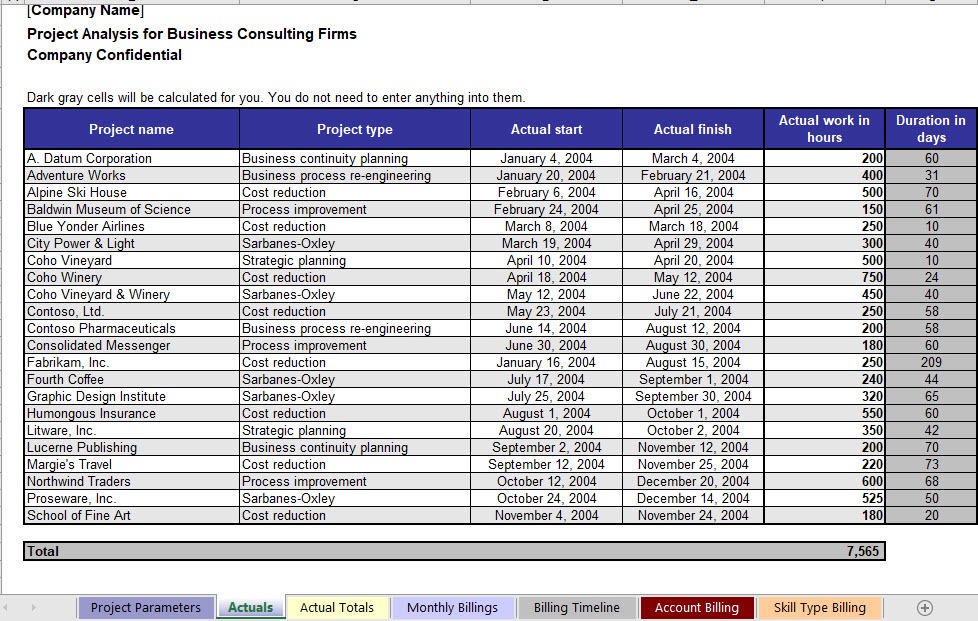Viewport: 978px width, 621px height.
Task: Select start date January 4, 2004
Action: [546, 158]
